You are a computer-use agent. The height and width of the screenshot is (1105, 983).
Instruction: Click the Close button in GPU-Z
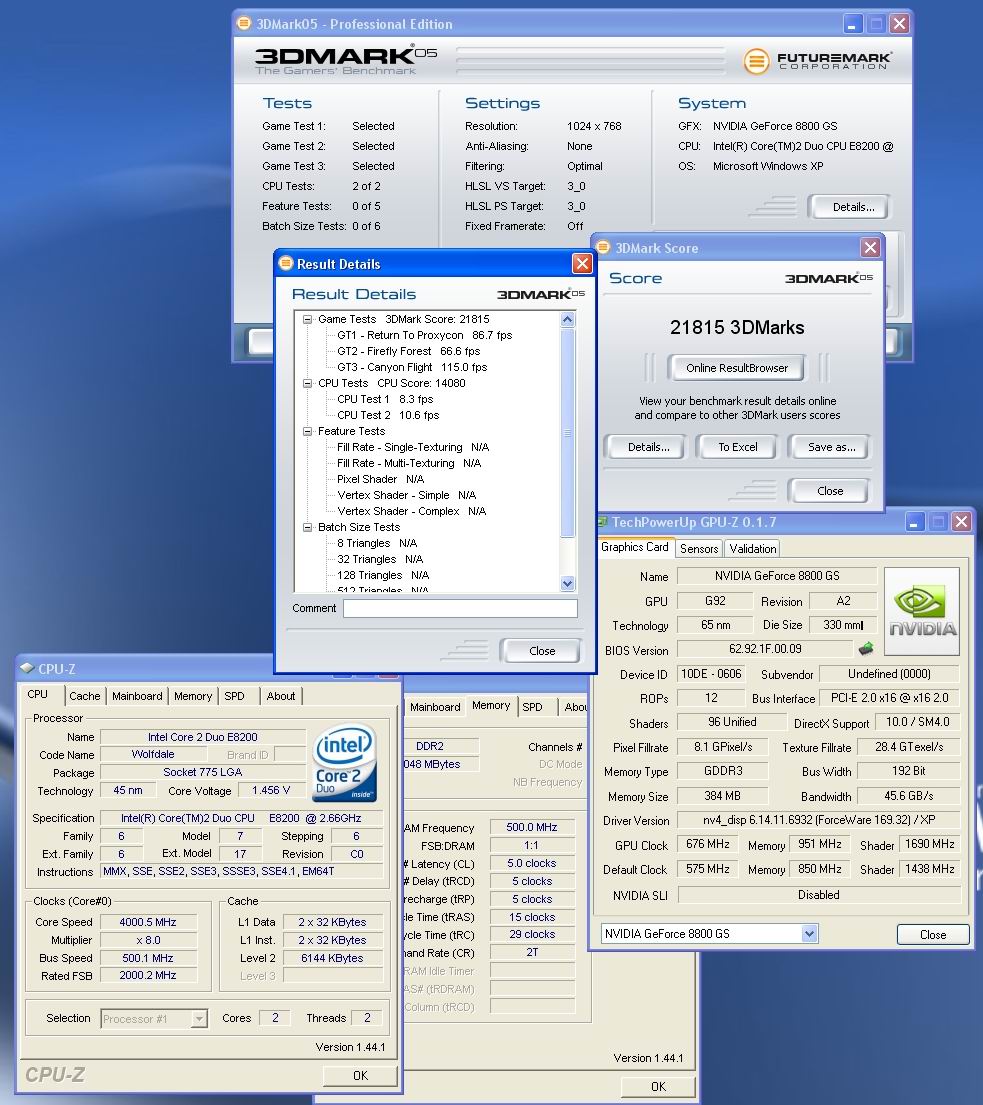click(932, 934)
